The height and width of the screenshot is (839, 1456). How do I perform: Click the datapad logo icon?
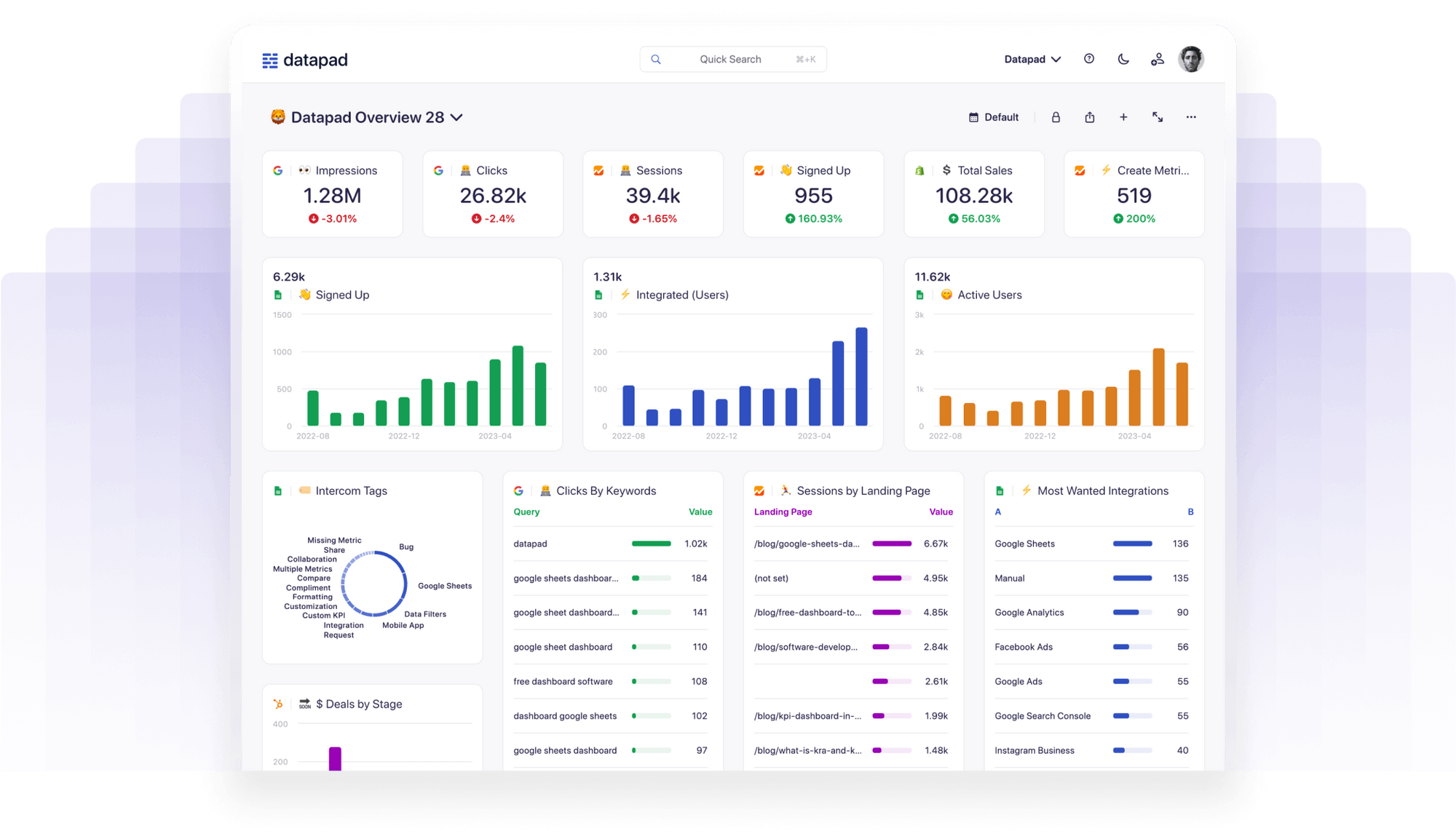271,59
